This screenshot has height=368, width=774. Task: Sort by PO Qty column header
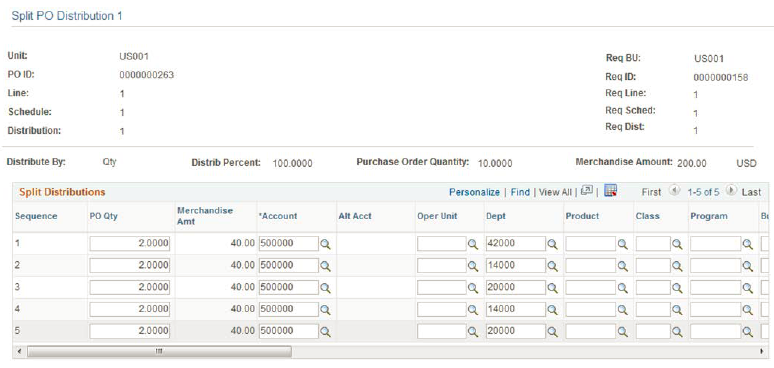[104, 216]
